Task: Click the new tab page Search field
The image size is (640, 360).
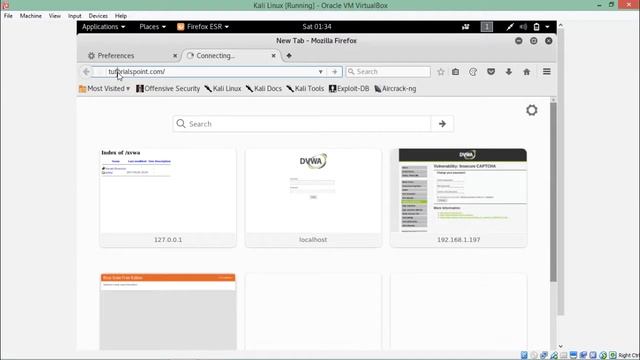Action: coord(302,124)
